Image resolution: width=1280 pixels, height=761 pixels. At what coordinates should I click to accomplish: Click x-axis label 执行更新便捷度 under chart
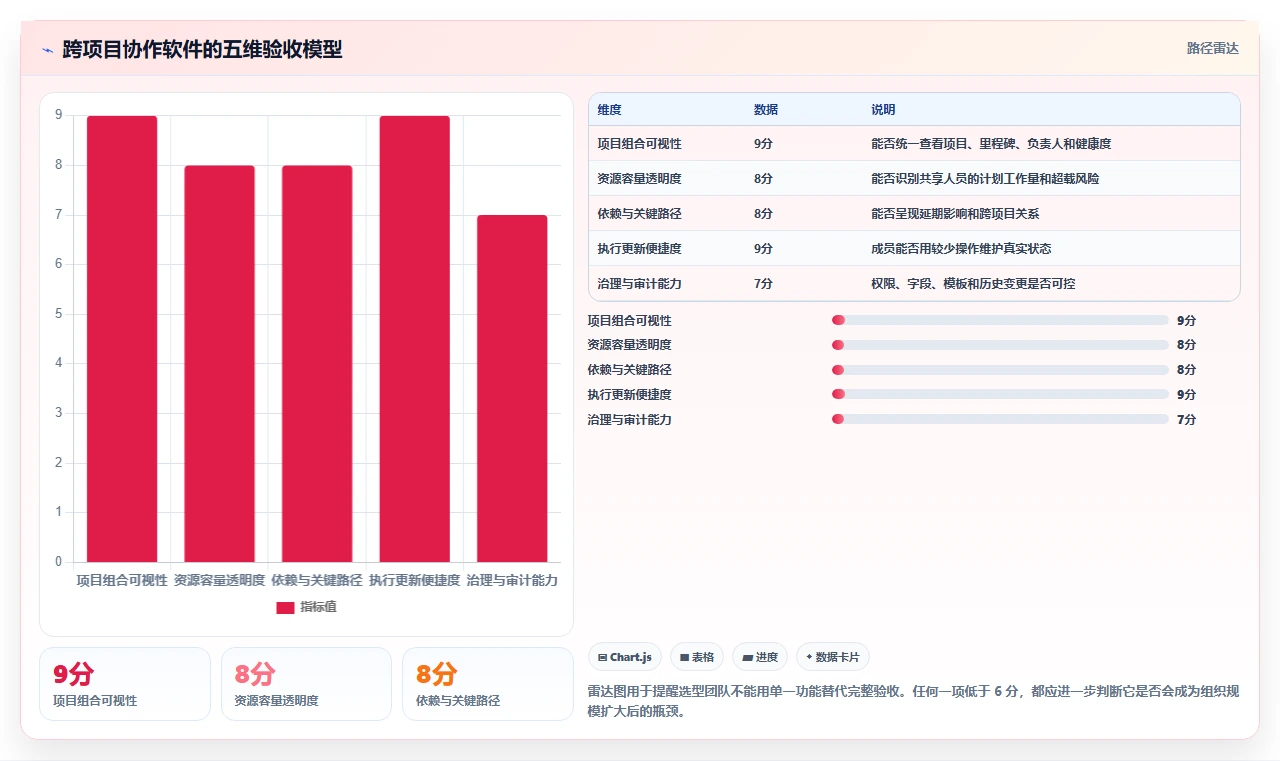point(414,580)
